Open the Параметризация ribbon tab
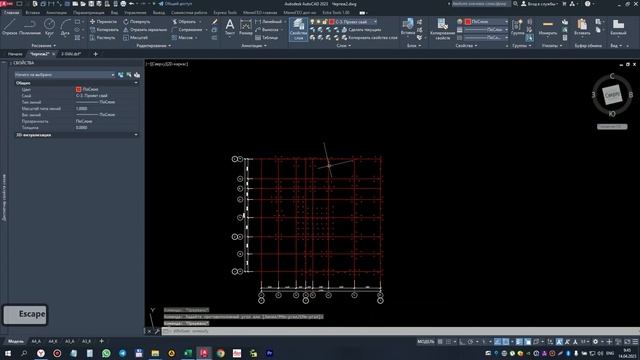The height and width of the screenshot is (360, 640). point(89,13)
